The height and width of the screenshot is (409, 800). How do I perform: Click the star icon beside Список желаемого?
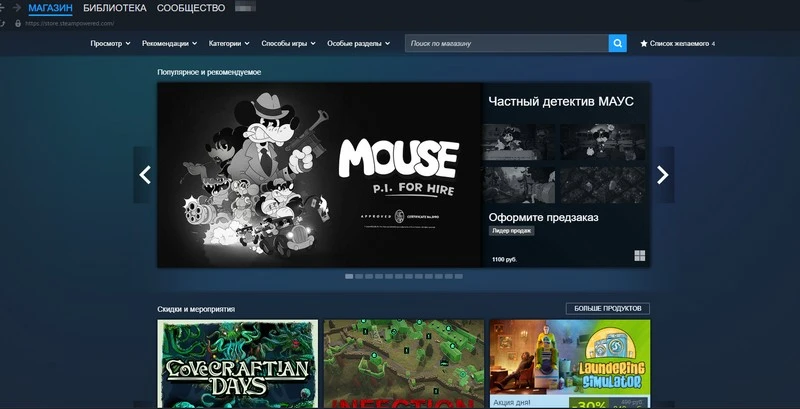[644, 44]
